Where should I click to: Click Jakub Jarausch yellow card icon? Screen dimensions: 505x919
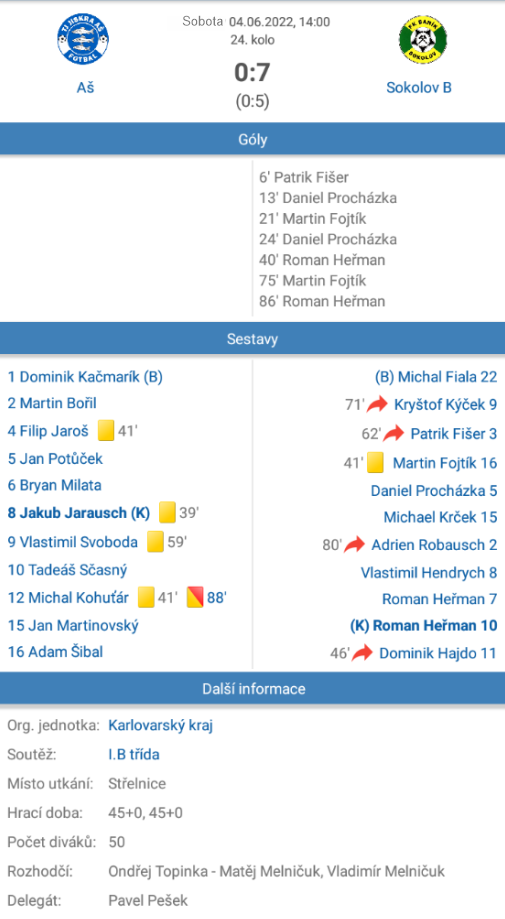(x=168, y=512)
